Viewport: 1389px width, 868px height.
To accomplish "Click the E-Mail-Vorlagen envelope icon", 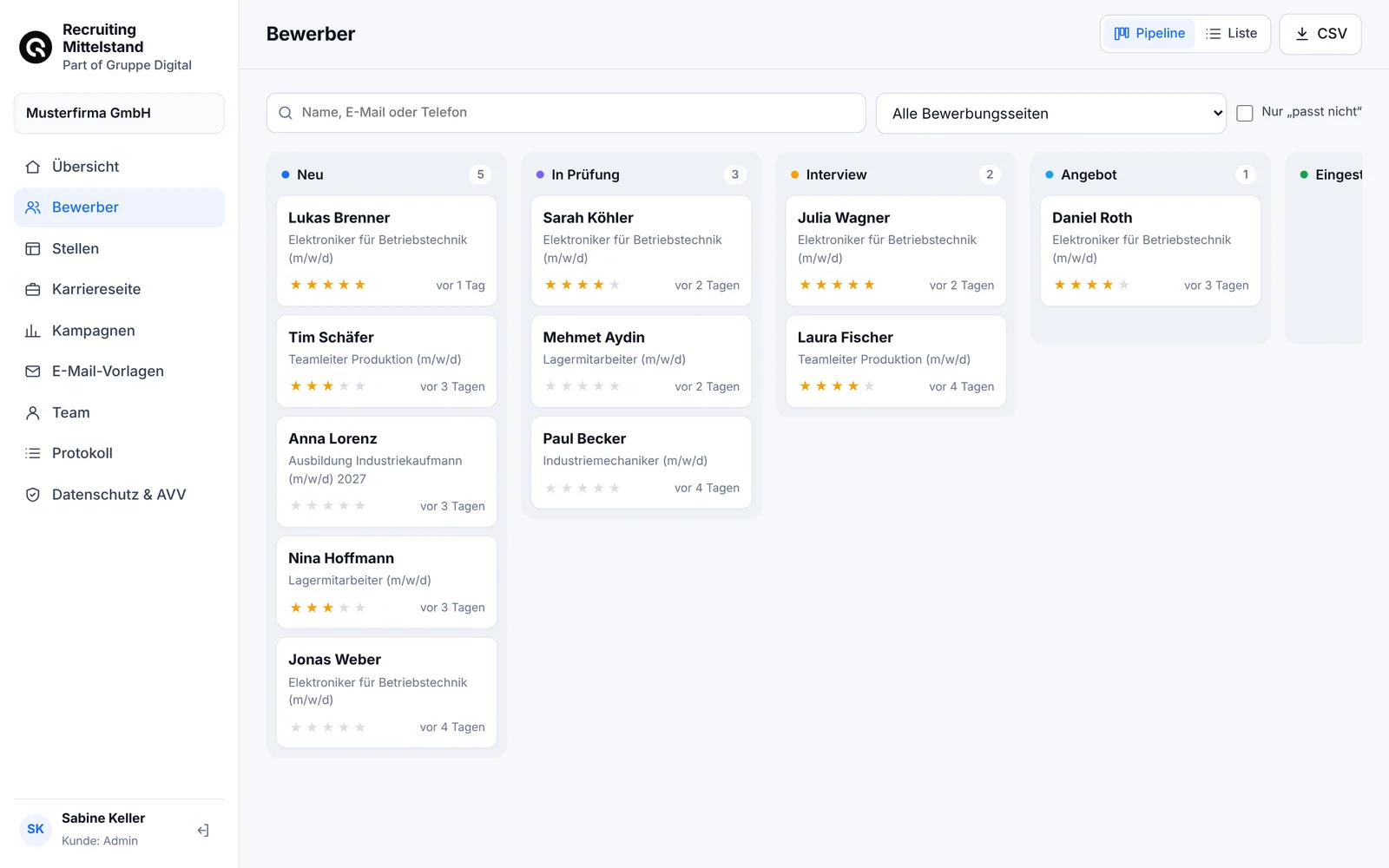I will [x=33, y=372].
